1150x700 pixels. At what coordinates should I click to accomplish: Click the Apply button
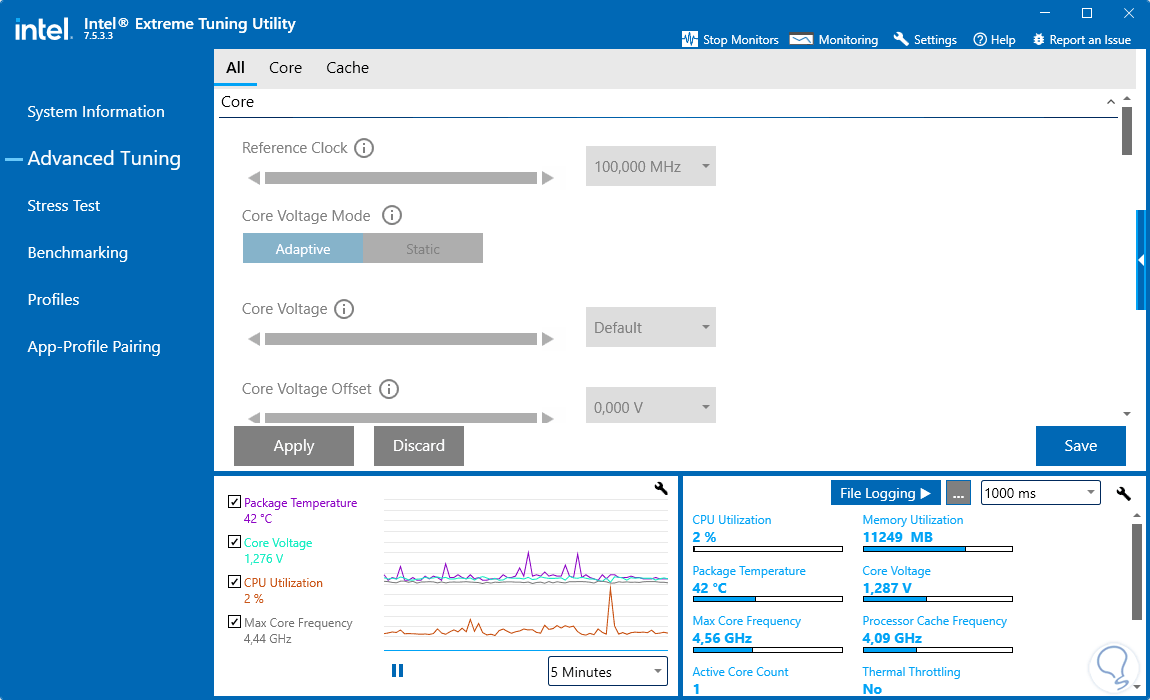294,445
